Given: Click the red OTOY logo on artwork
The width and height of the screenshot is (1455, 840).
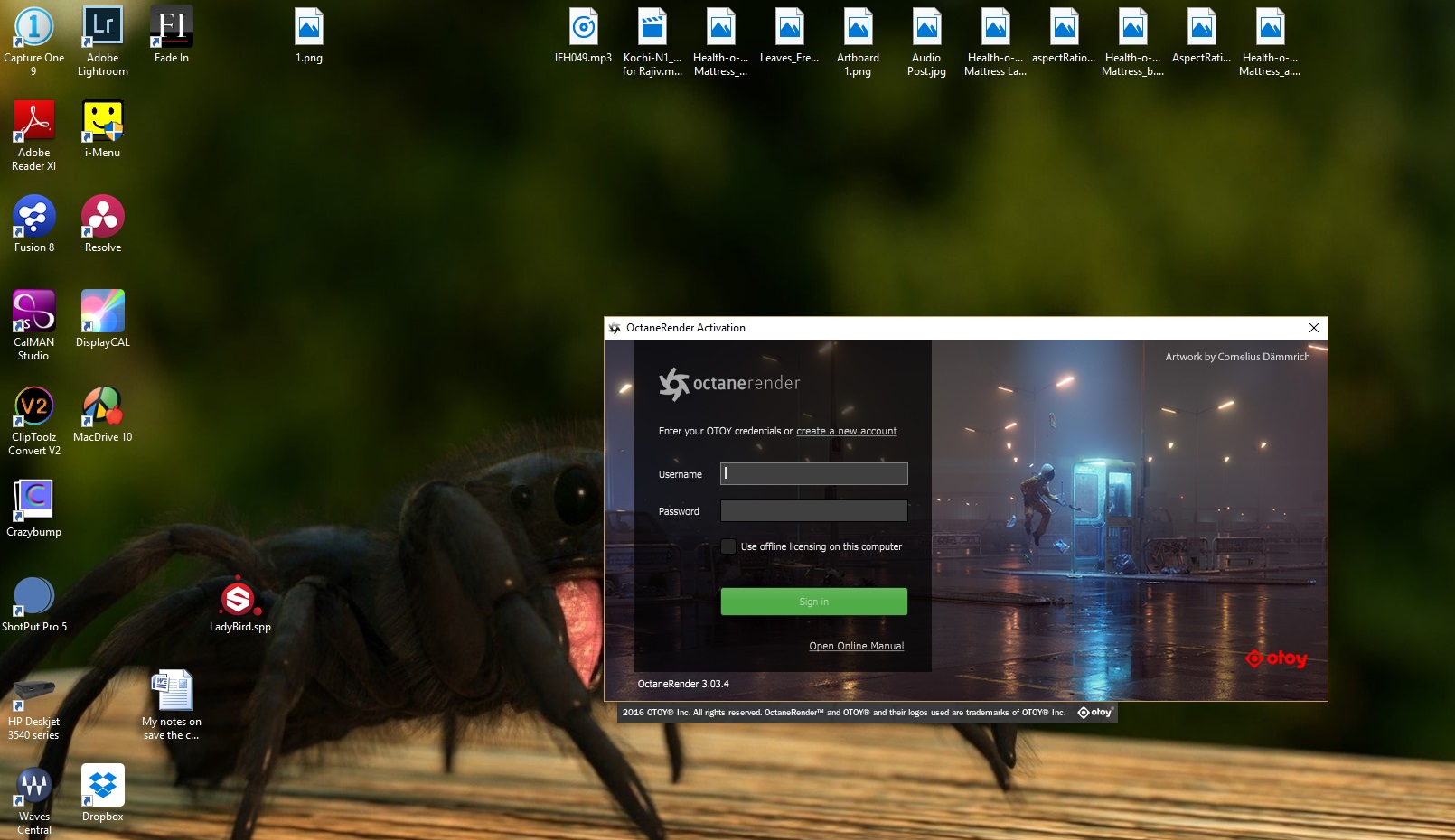Looking at the screenshot, I should click(x=1277, y=658).
